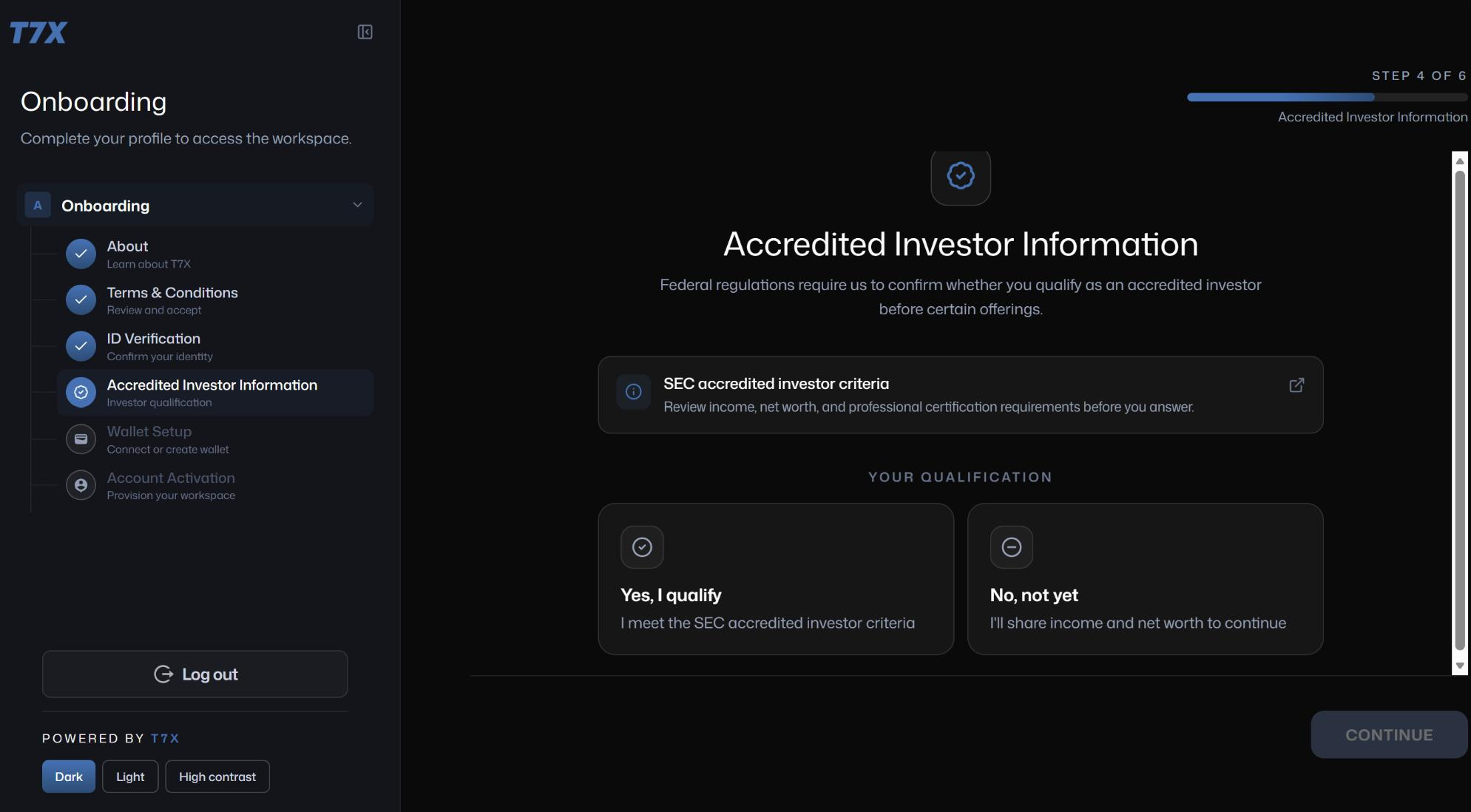Click the Account Activation person icon
1471x812 pixels.
pyautogui.click(x=81, y=485)
